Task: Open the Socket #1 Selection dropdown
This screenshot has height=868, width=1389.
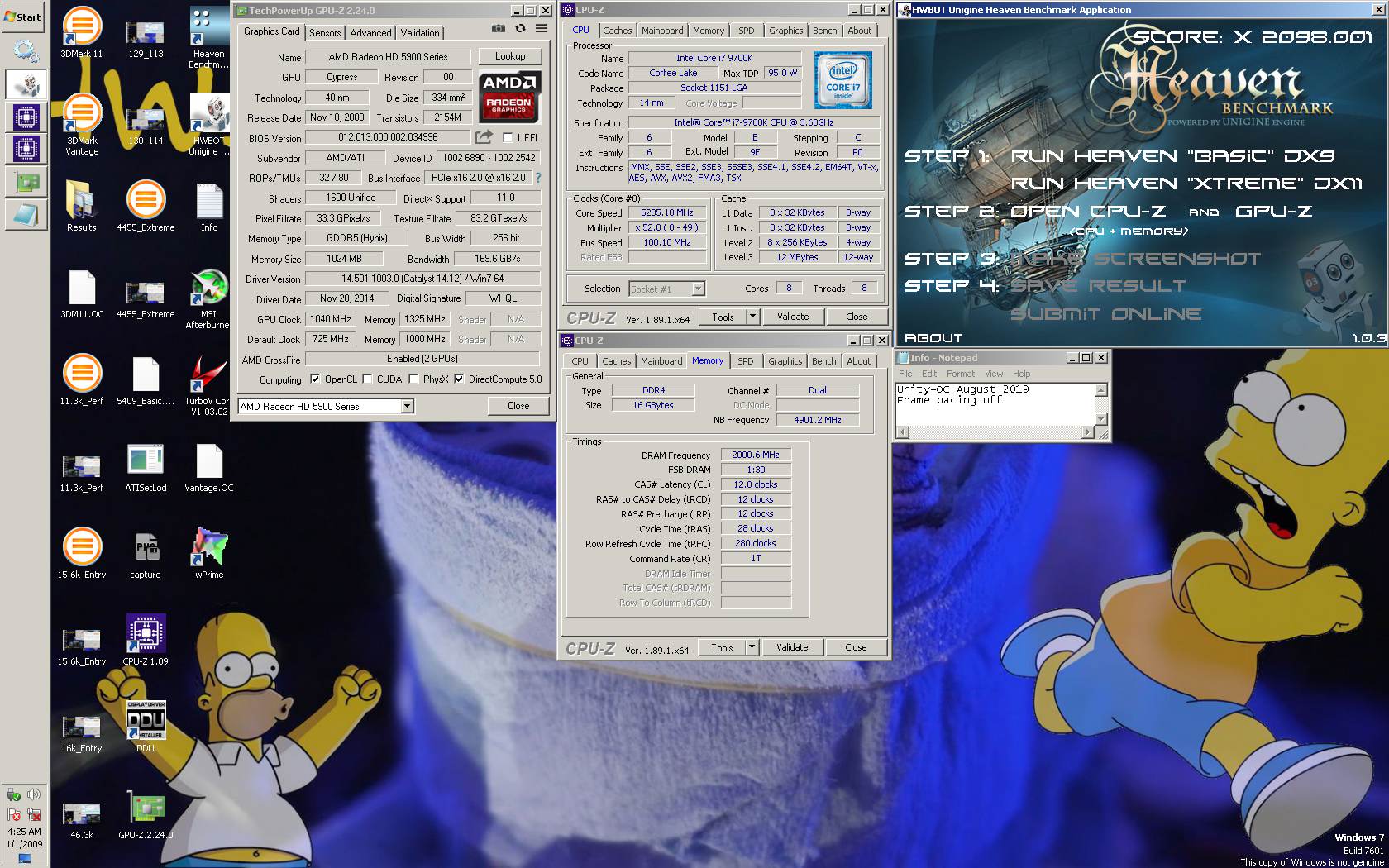Action: [666, 289]
